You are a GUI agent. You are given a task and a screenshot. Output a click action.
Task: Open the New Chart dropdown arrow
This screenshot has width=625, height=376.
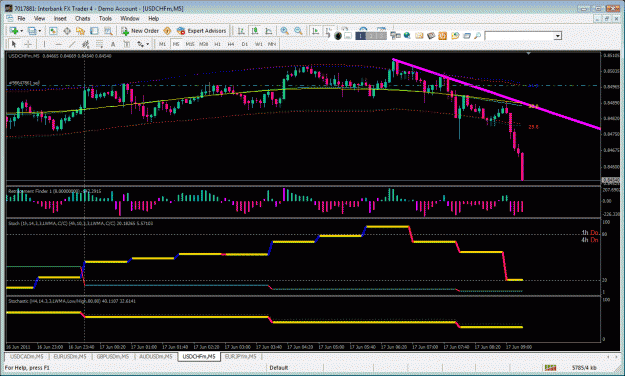[21, 31]
